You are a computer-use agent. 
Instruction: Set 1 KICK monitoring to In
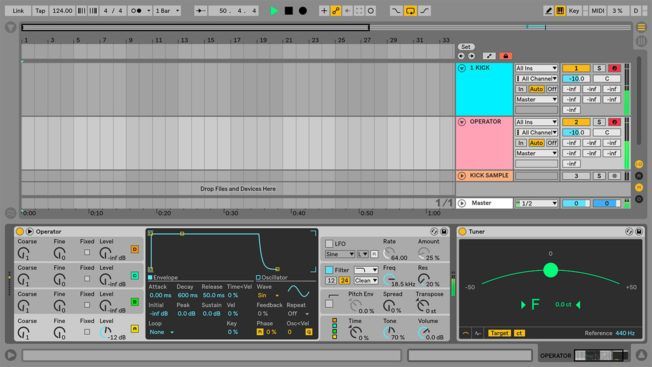(x=521, y=89)
